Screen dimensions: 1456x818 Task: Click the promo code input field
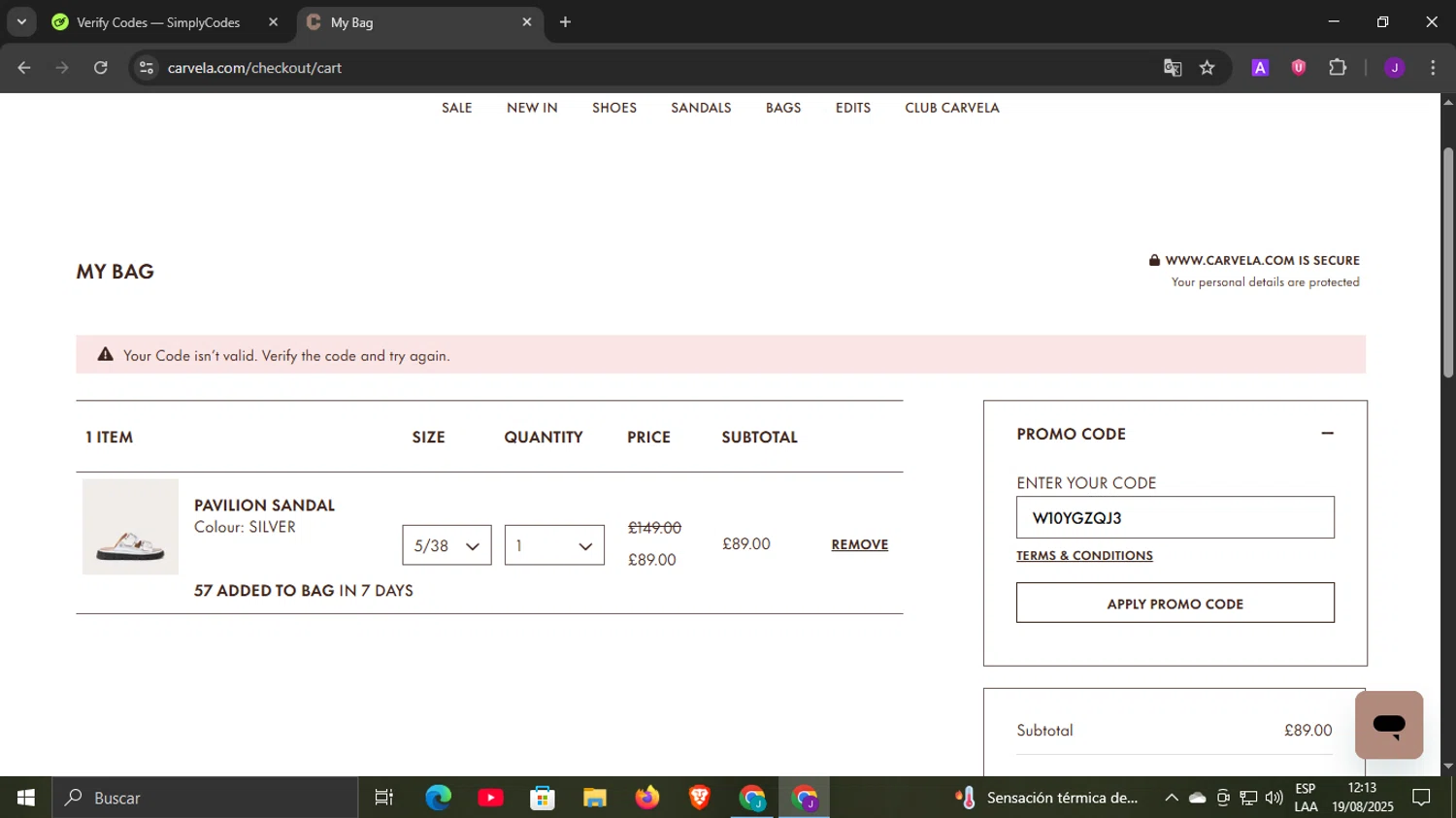(1175, 517)
